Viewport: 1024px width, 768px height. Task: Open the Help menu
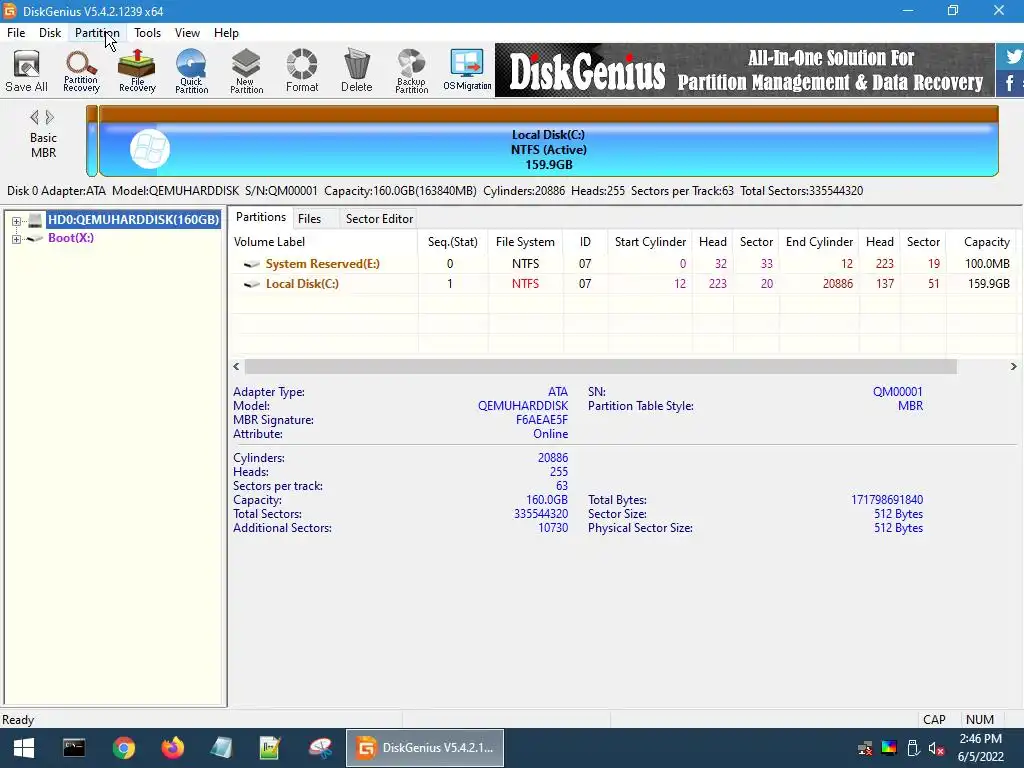226,33
